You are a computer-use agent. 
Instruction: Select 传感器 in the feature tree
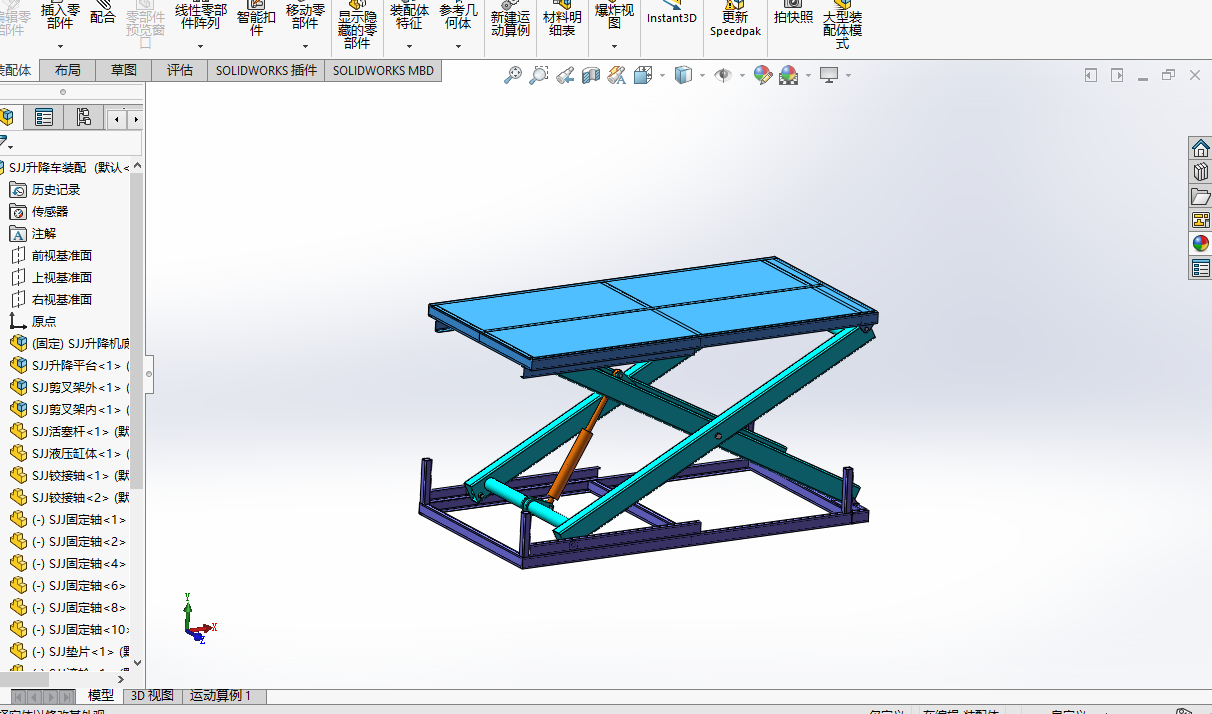pyautogui.click(x=50, y=212)
